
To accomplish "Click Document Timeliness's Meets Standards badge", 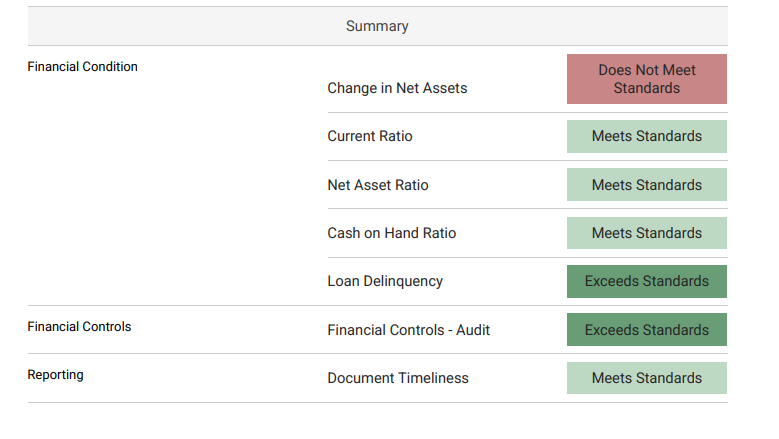I will point(647,378).
